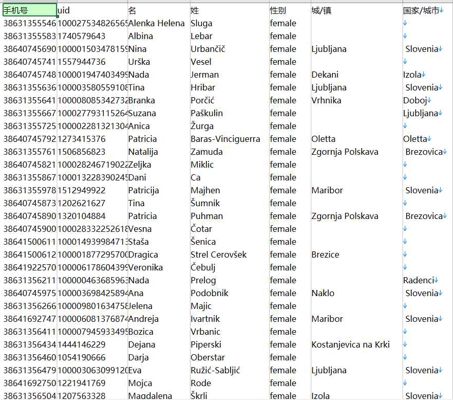The height and width of the screenshot is (400, 453).
Task: Select the 手机号 header cell
Action: coord(30,10)
